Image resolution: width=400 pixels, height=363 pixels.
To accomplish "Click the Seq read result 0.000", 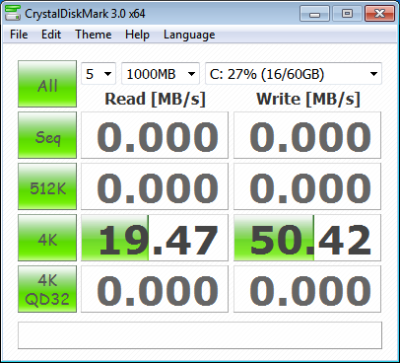I will point(155,135).
